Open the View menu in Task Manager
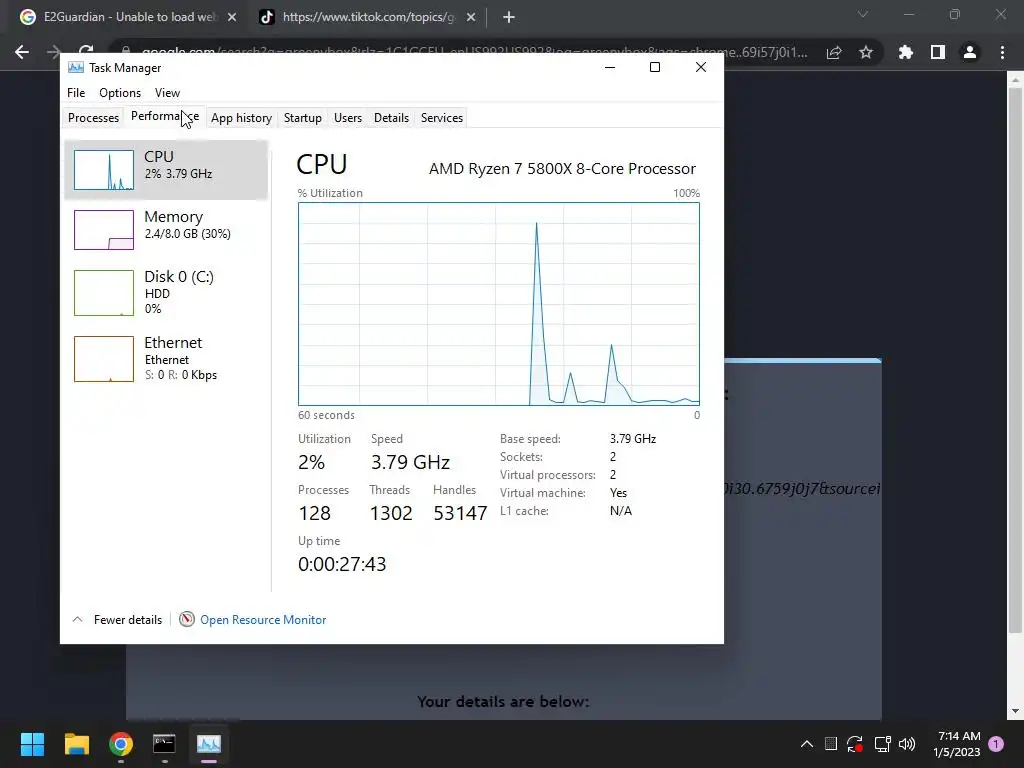 pos(167,93)
